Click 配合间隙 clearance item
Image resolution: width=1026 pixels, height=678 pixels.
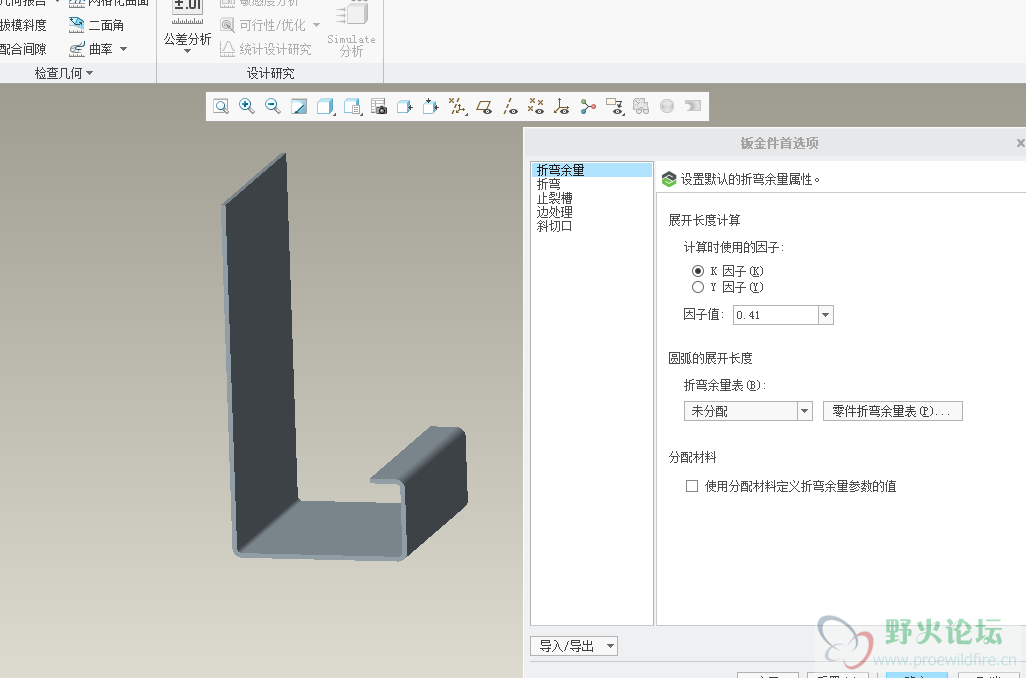point(24,49)
